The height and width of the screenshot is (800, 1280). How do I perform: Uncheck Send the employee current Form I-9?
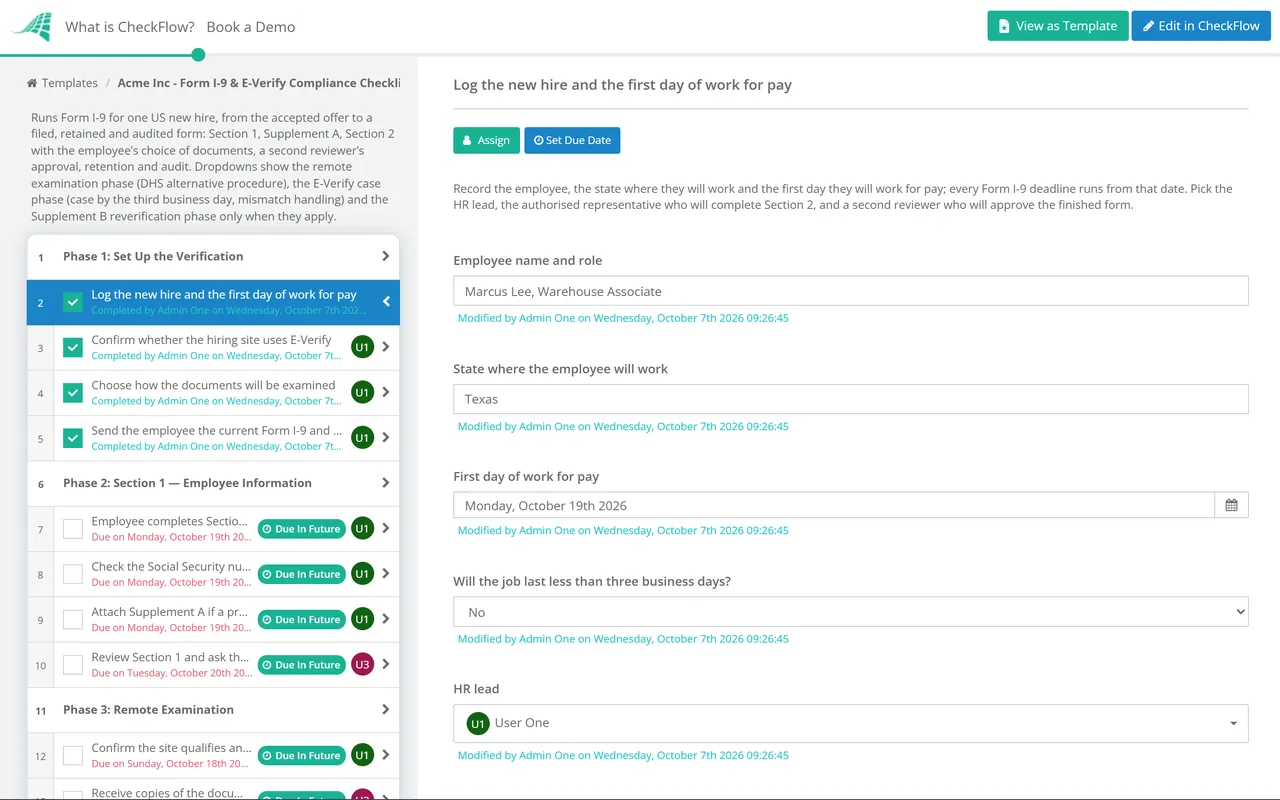pyautogui.click(x=73, y=438)
